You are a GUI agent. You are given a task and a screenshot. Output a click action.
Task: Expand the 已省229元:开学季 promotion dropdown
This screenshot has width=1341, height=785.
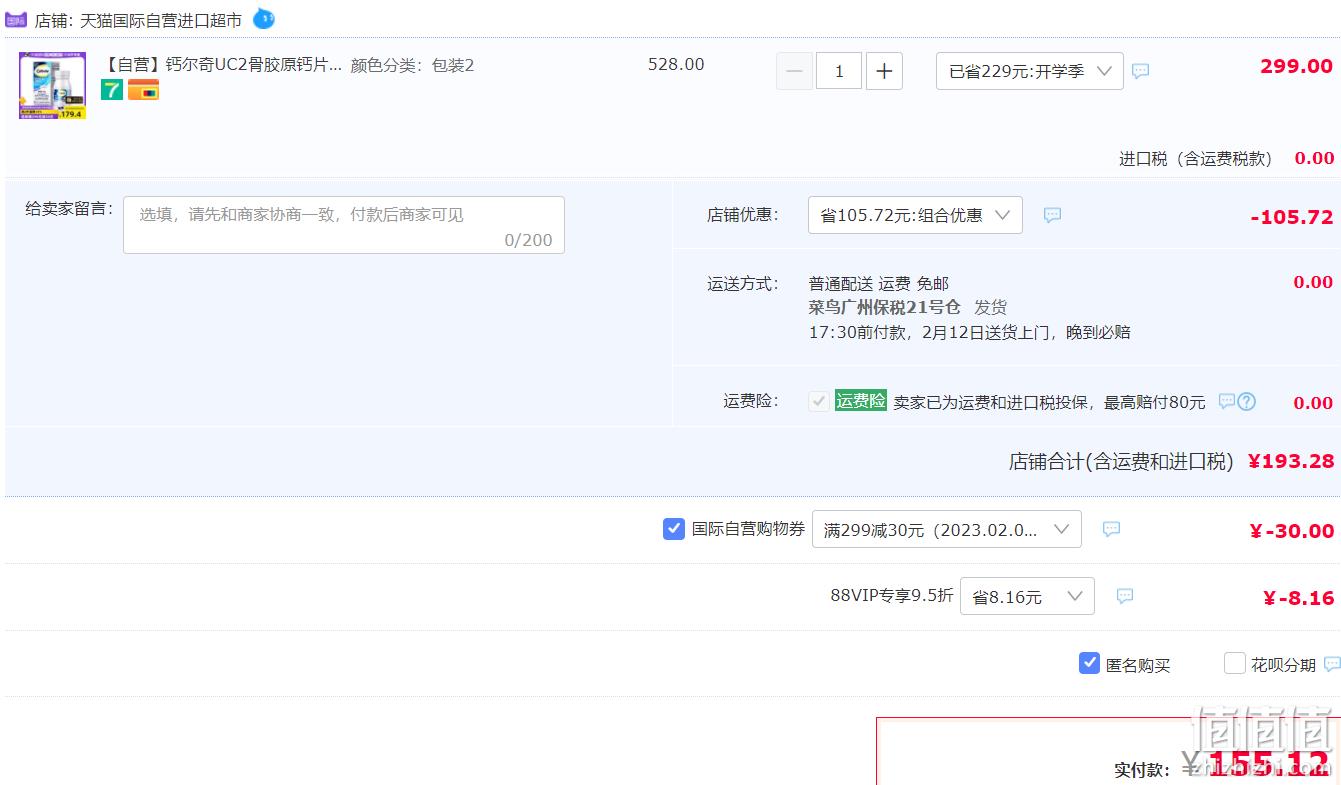1029,71
